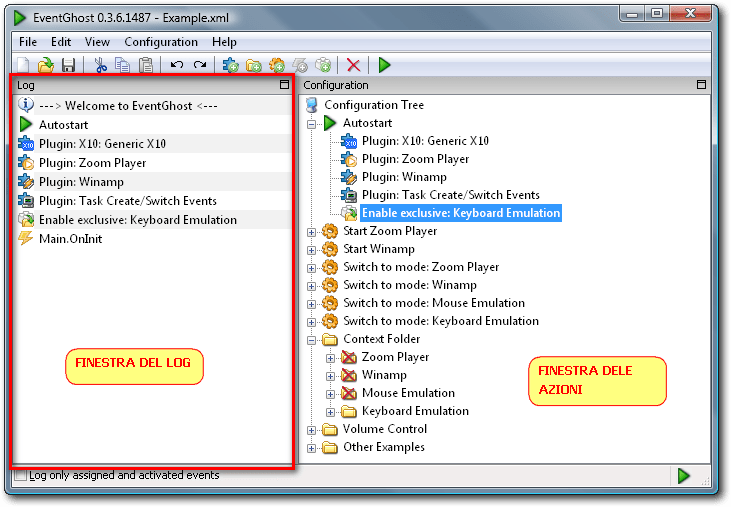Expand the Start Winamp macro
Screen dimensions: 731x507
click(311, 250)
